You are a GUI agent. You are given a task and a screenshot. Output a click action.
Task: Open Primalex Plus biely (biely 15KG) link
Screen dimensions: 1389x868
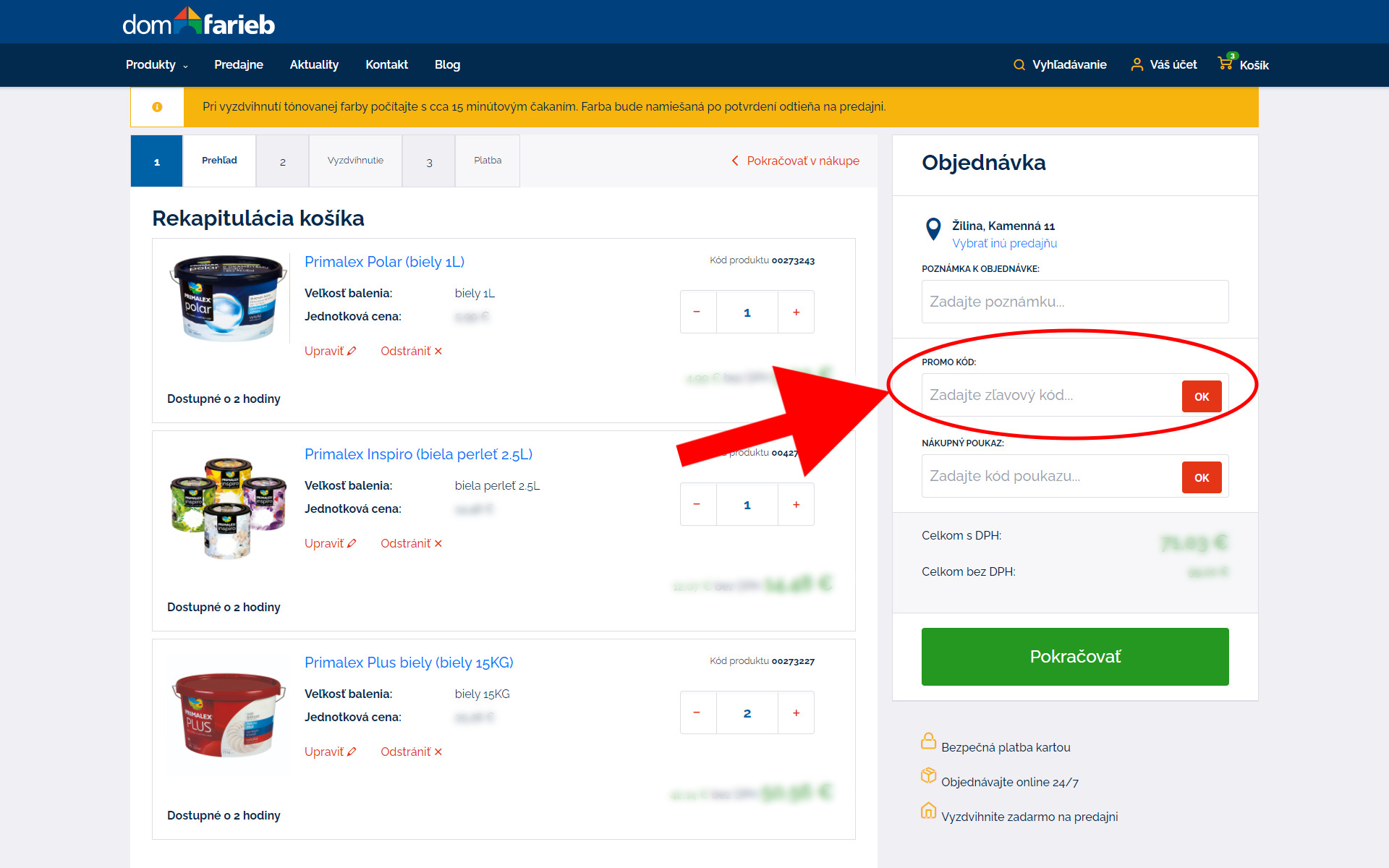(x=409, y=663)
